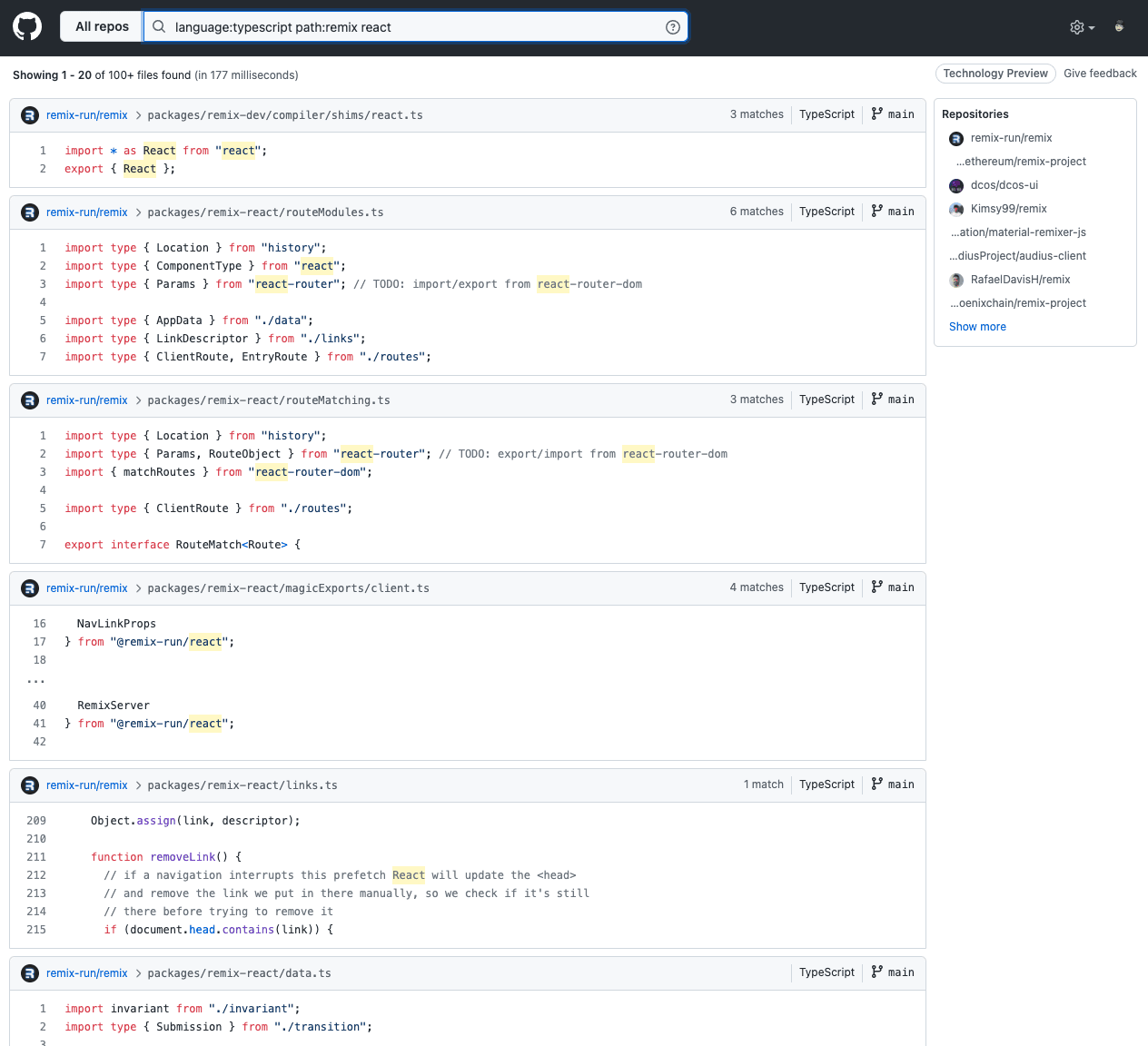The height and width of the screenshot is (1046, 1148).
Task: Click the user avatar in the header
Action: coord(1119,27)
